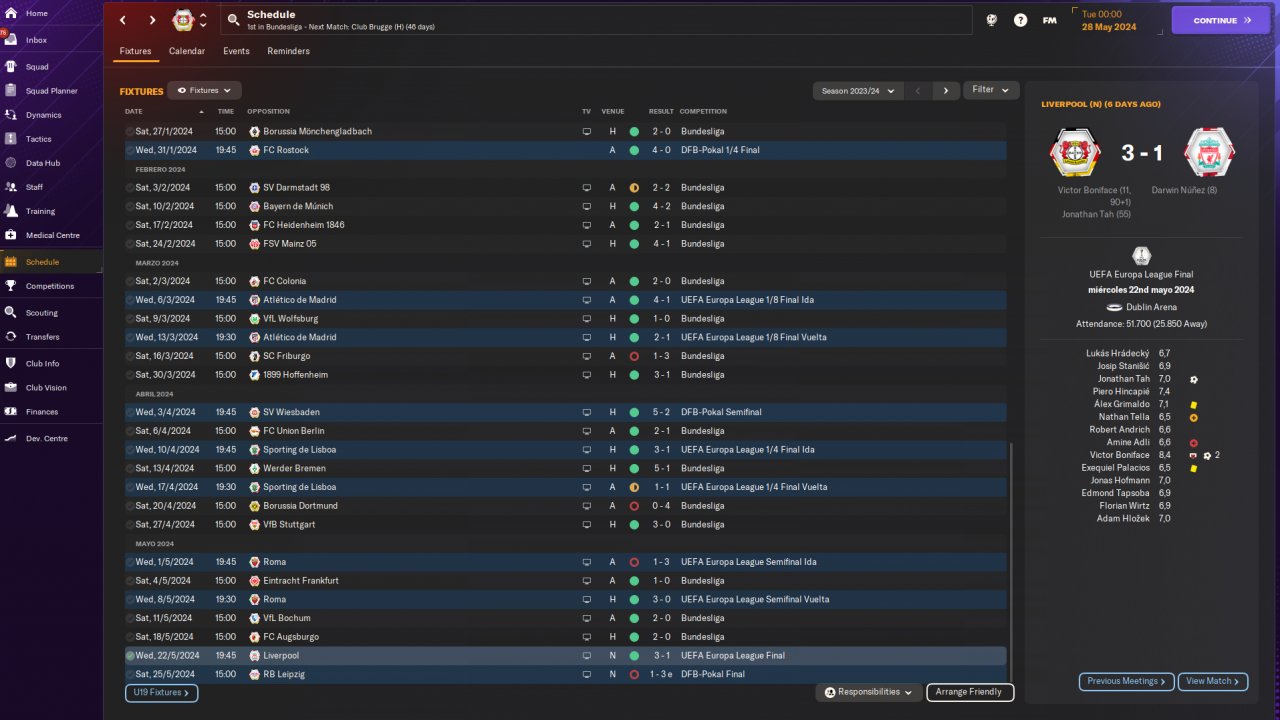Tick the check circle for FC Colonia
This screenshot has width=1280, height=720.
click(x=130, y=282)
